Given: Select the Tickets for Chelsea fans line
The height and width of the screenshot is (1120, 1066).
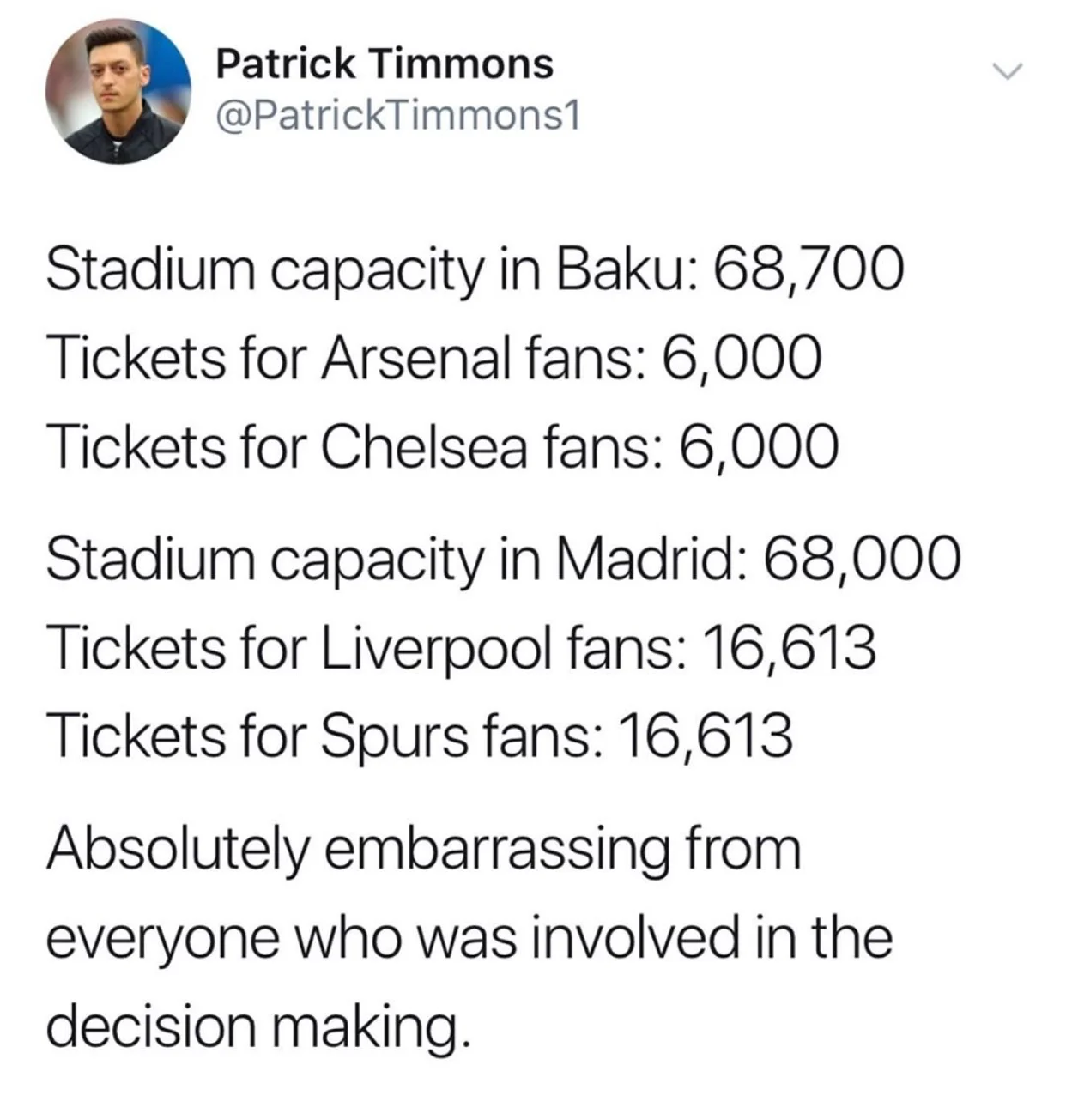Looking at the screenshot, I should pos(442,447).
